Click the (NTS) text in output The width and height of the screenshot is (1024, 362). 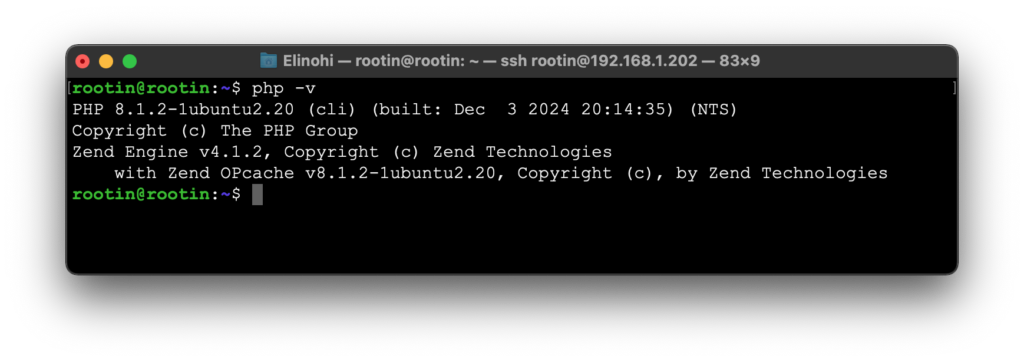point(713,110)
